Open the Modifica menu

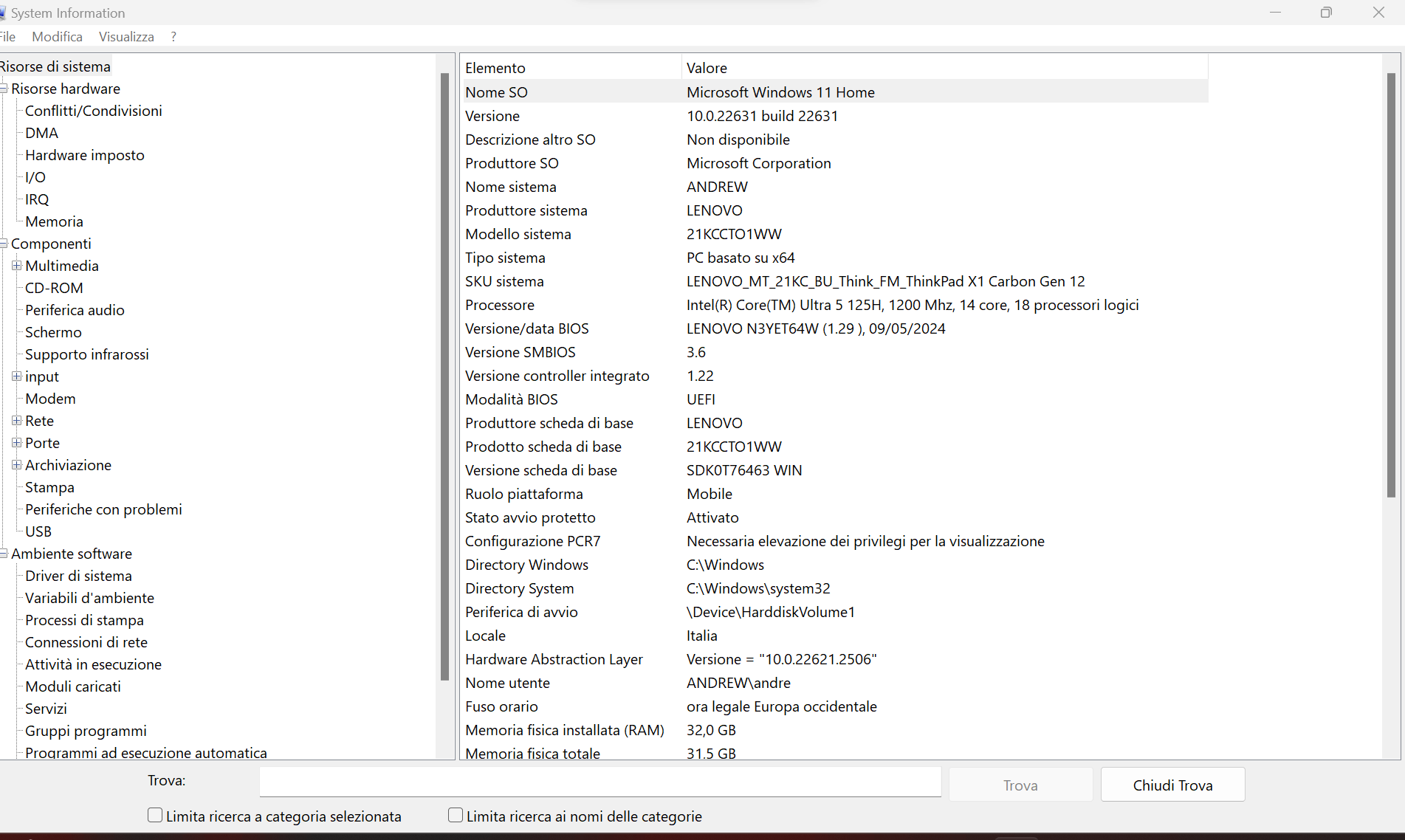tap(57, 37)
